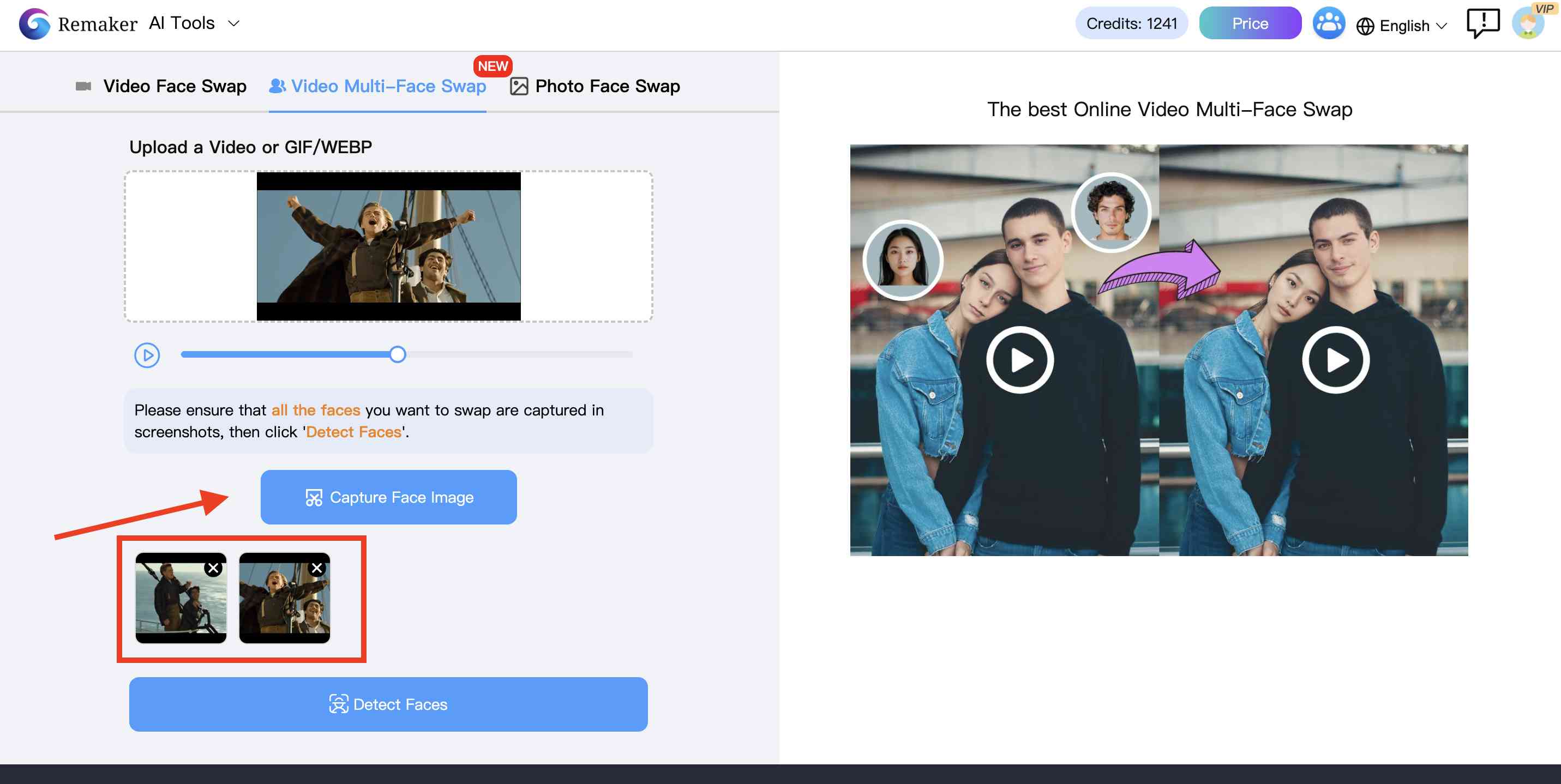The height and width of the screenshot is (784, 1561).
Task: Open the VIP user avatar menu
Action: (1528, 23)
